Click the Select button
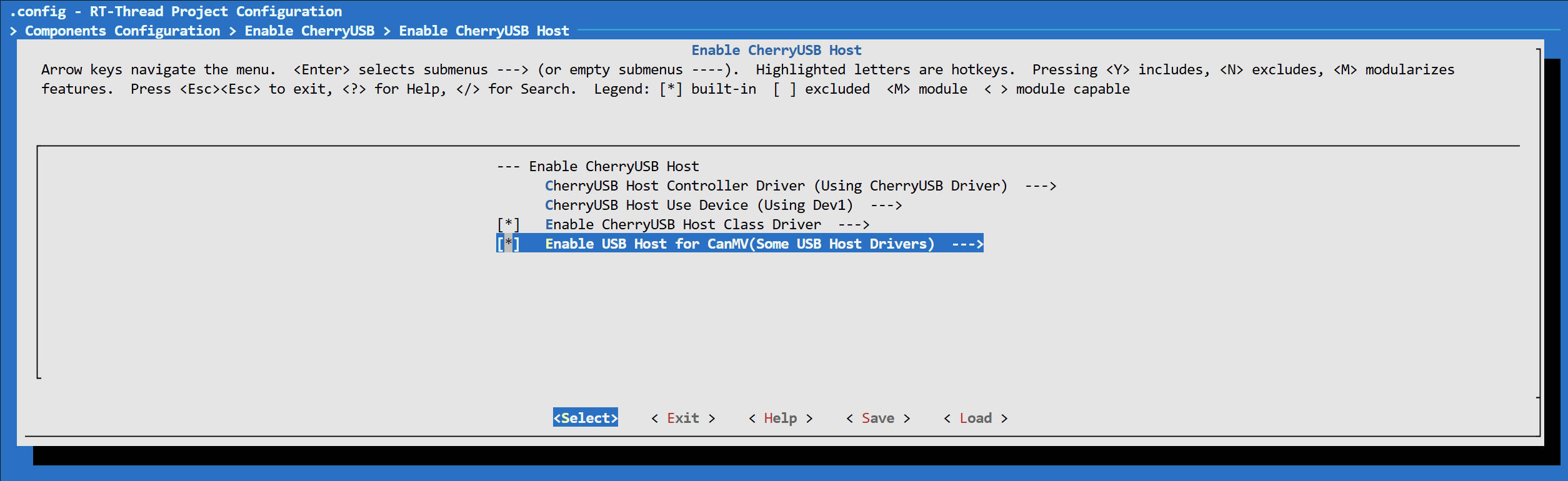The width and height of the screenshot is (1568, 481). point(586,417)
